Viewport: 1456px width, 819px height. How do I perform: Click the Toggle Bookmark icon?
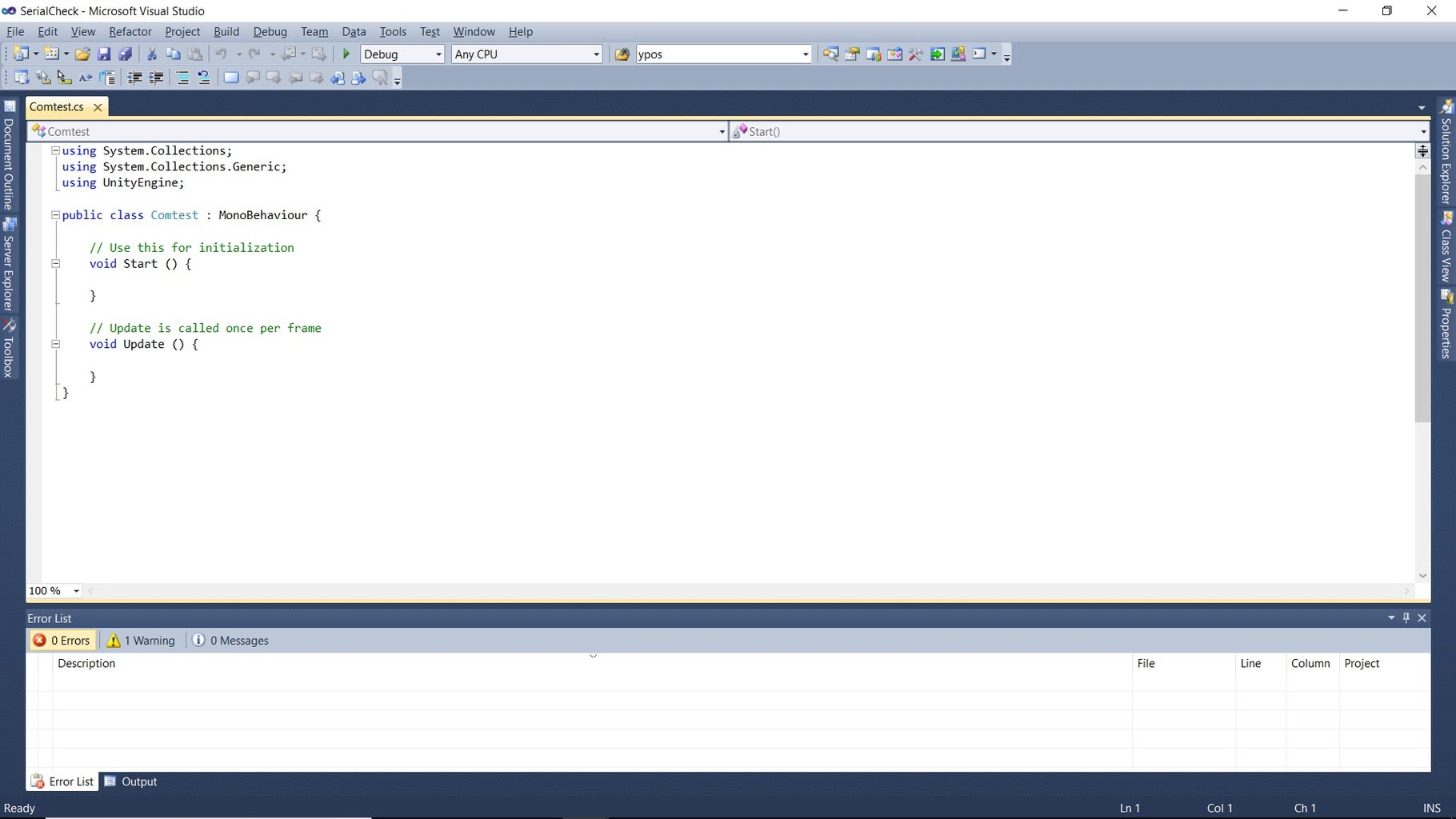pos(230,78)
